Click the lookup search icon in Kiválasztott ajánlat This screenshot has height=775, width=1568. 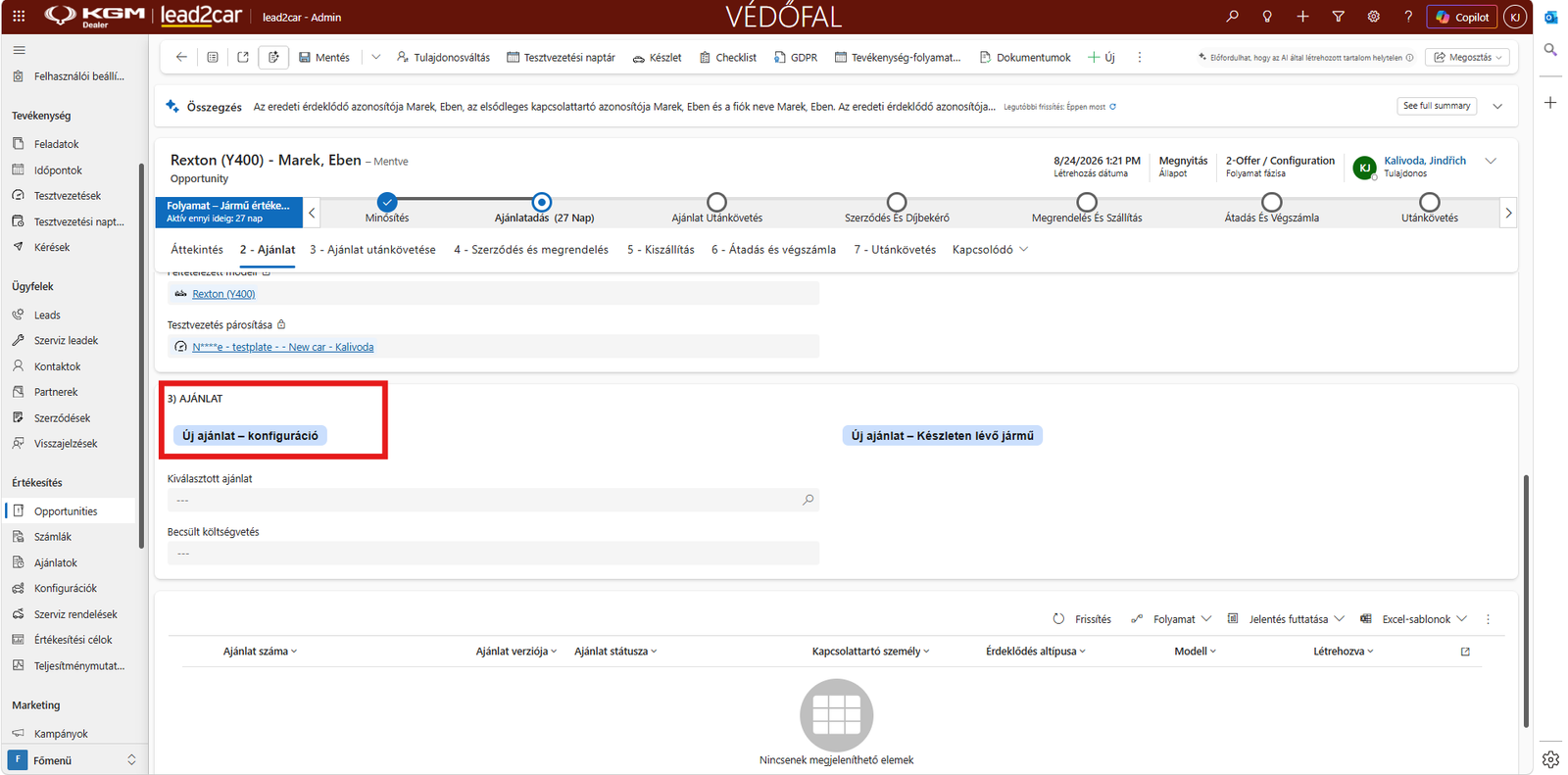tap(808, 500)
